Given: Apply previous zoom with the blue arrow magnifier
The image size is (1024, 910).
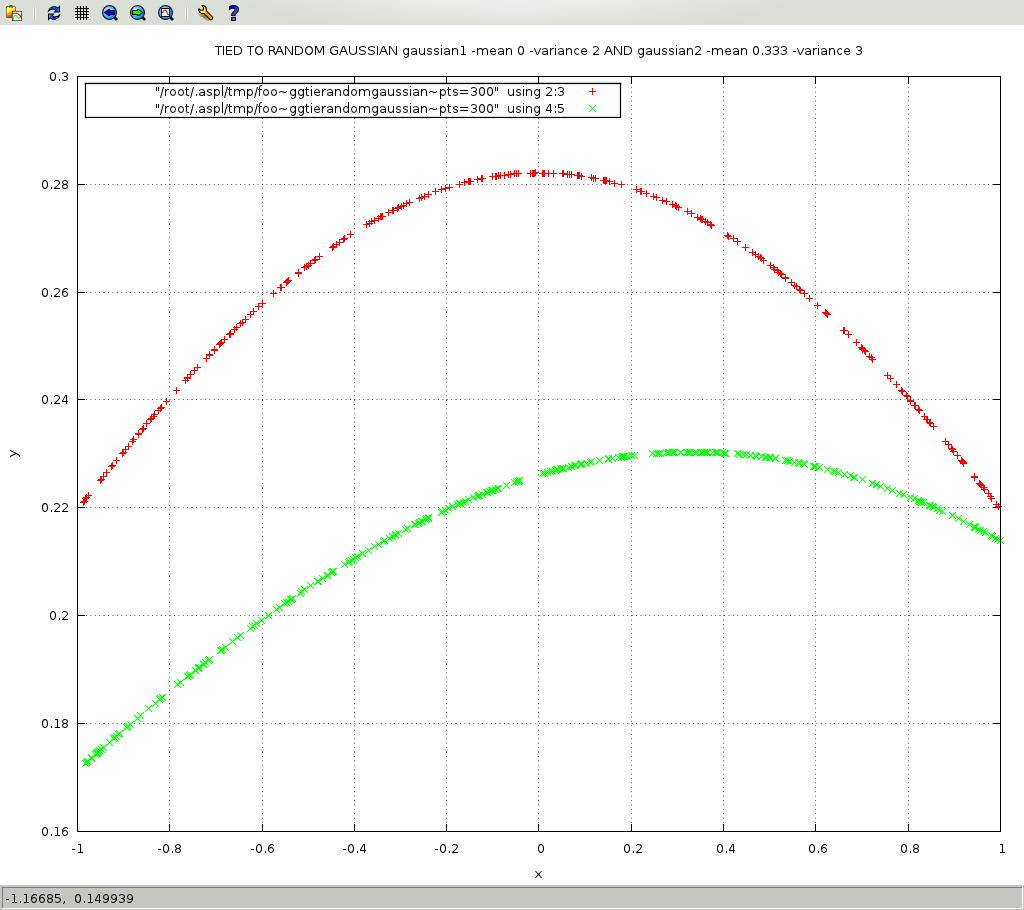Looking at the screenshot, I should click(x=110, y=13).
